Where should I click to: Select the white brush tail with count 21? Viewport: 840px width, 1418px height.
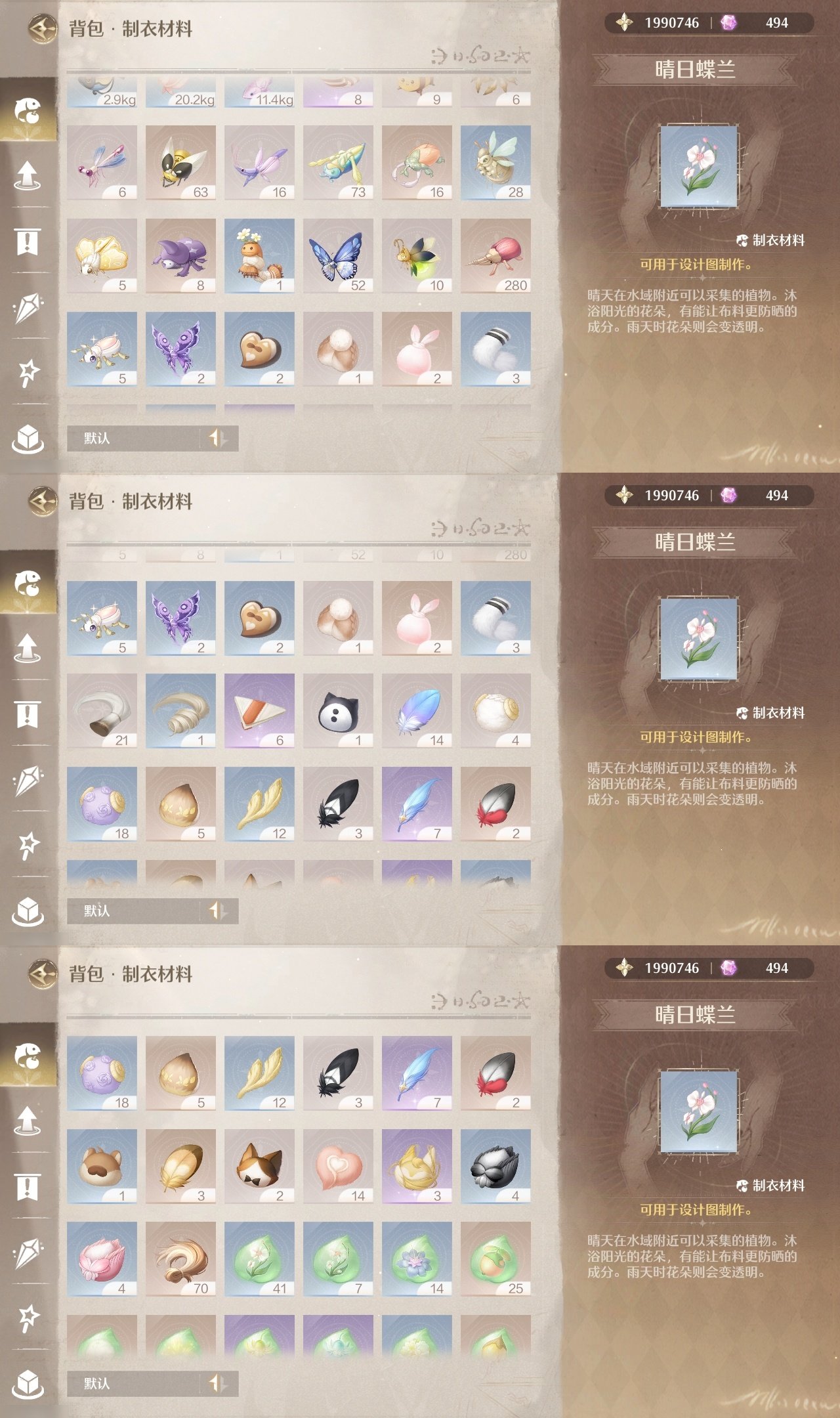(x=102, y=711)
